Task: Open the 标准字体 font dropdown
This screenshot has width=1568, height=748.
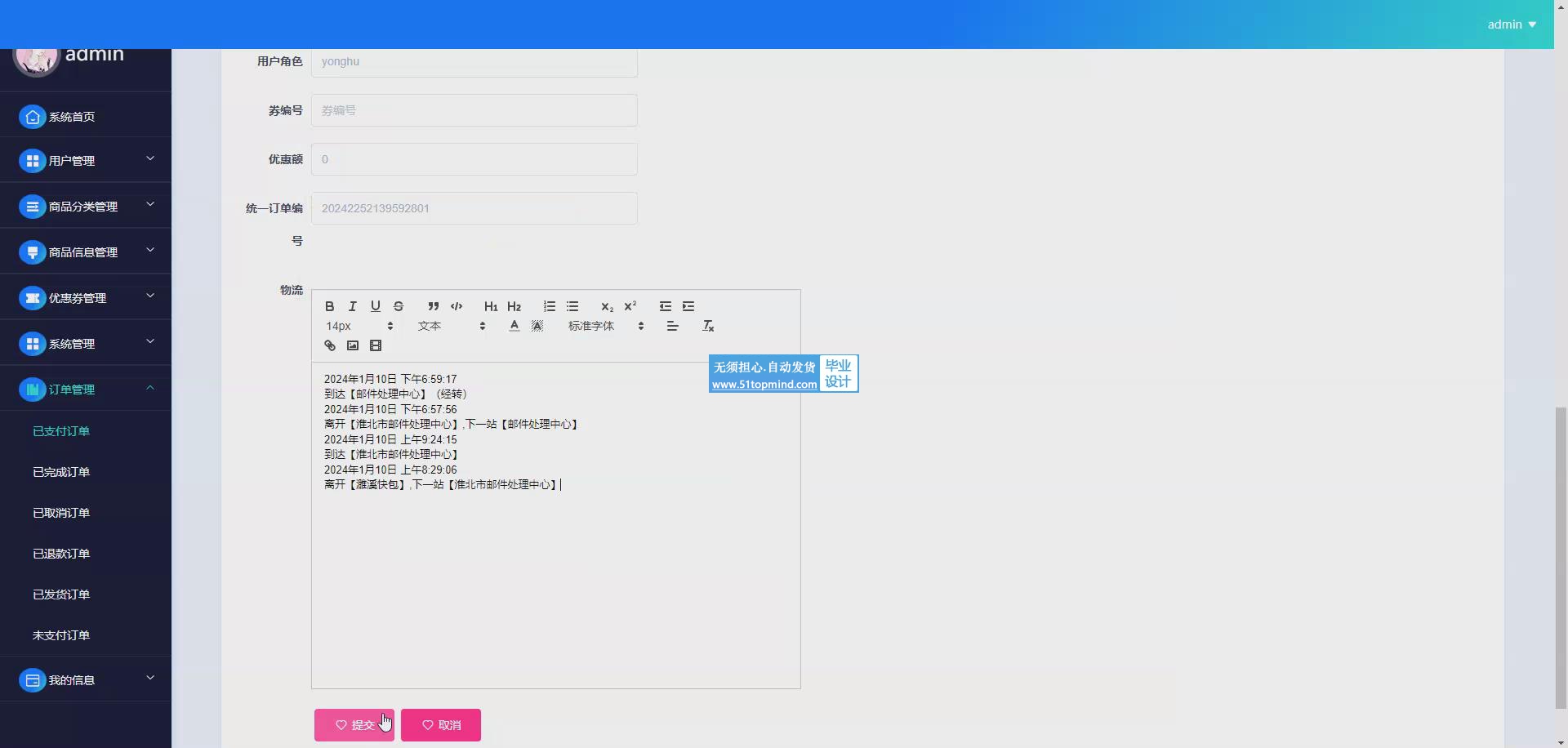Action: (x=606, y=326)
